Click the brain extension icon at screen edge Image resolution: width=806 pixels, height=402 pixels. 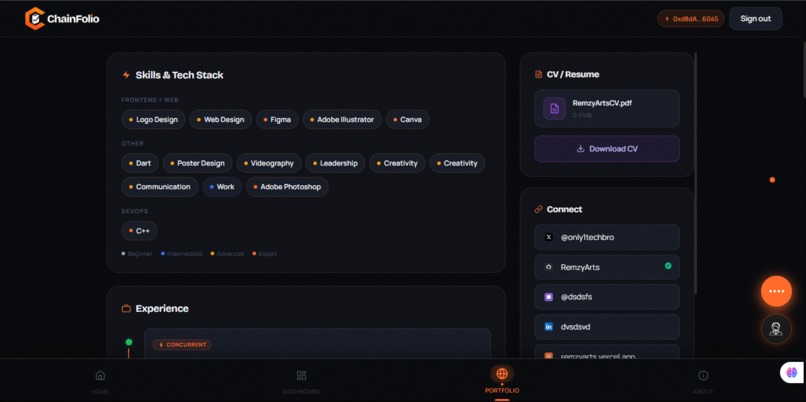[x=792, y=373]
